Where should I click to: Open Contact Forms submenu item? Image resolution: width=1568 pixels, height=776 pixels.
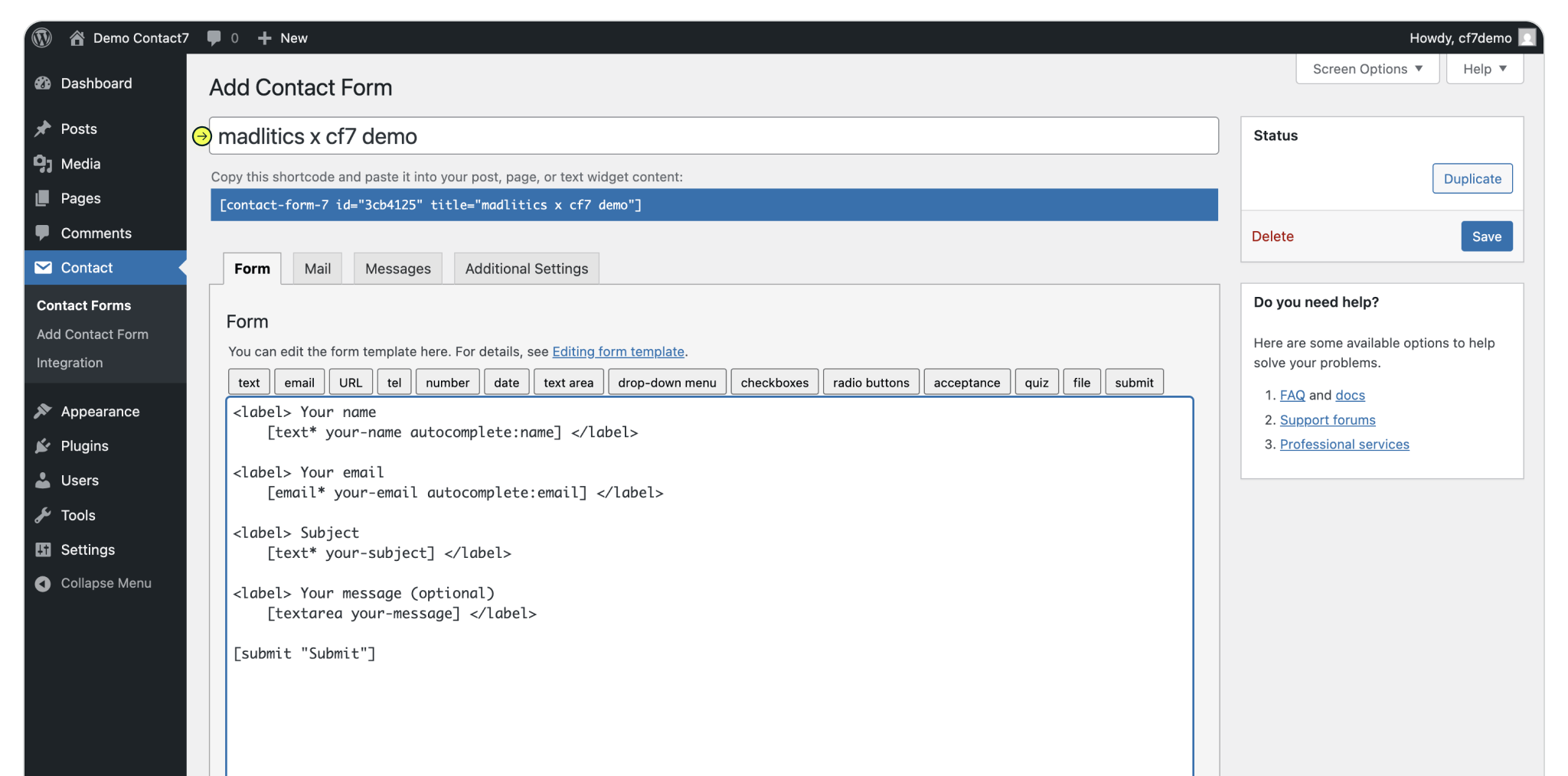(x=84, y=305)
